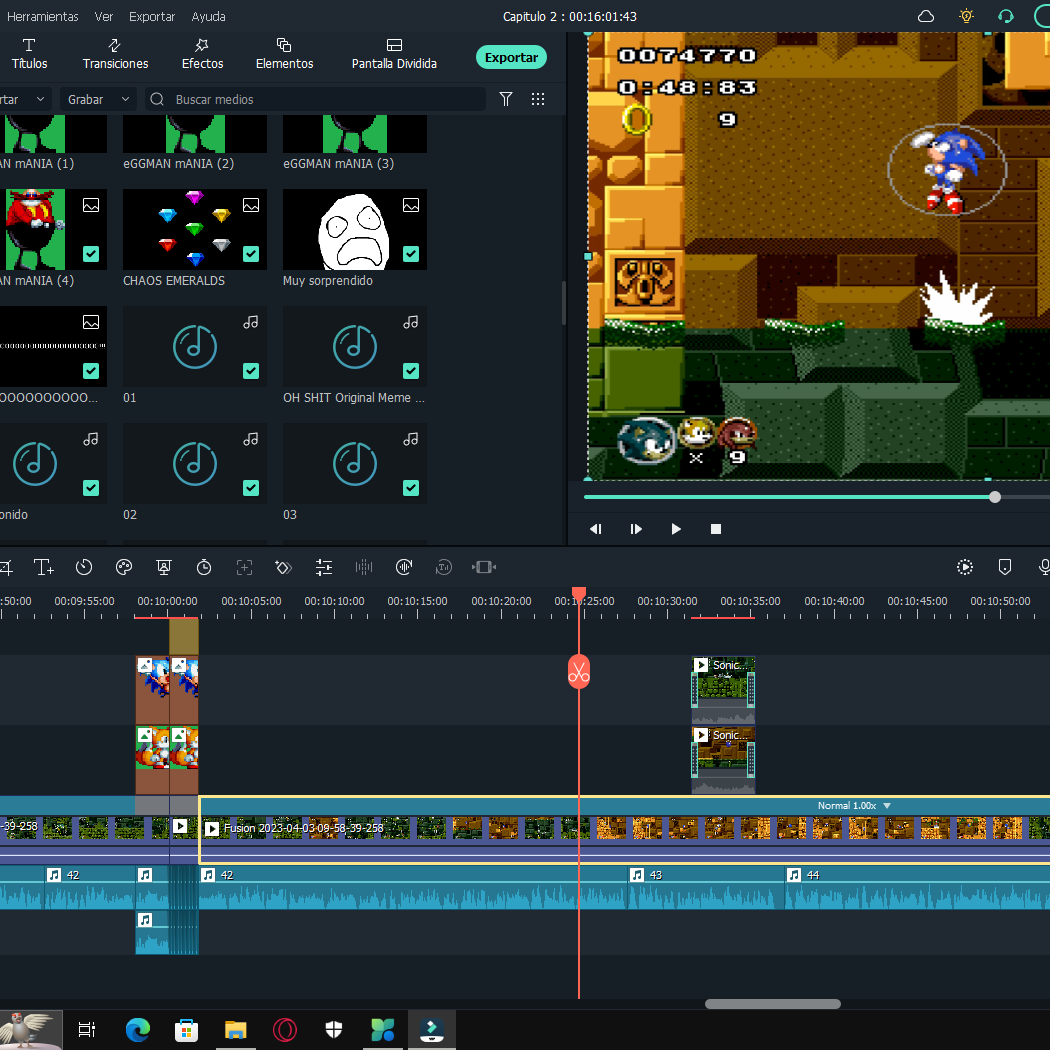Open the Ayuda menu
Viewport: 1050px width, 1050px height.
point(208,16)
